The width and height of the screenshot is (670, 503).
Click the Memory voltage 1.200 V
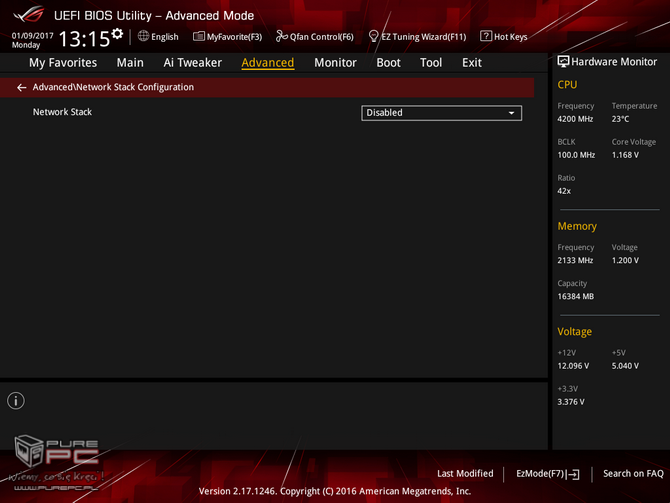[625, 261]
